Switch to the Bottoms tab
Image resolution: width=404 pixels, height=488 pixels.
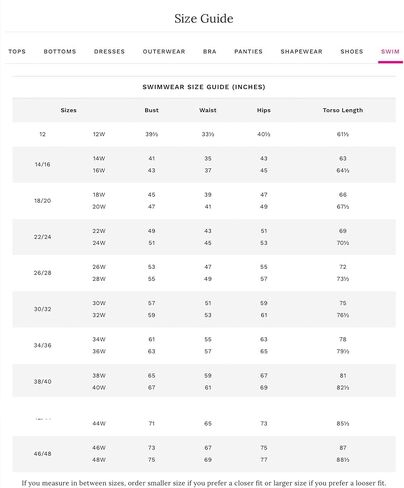60,51
